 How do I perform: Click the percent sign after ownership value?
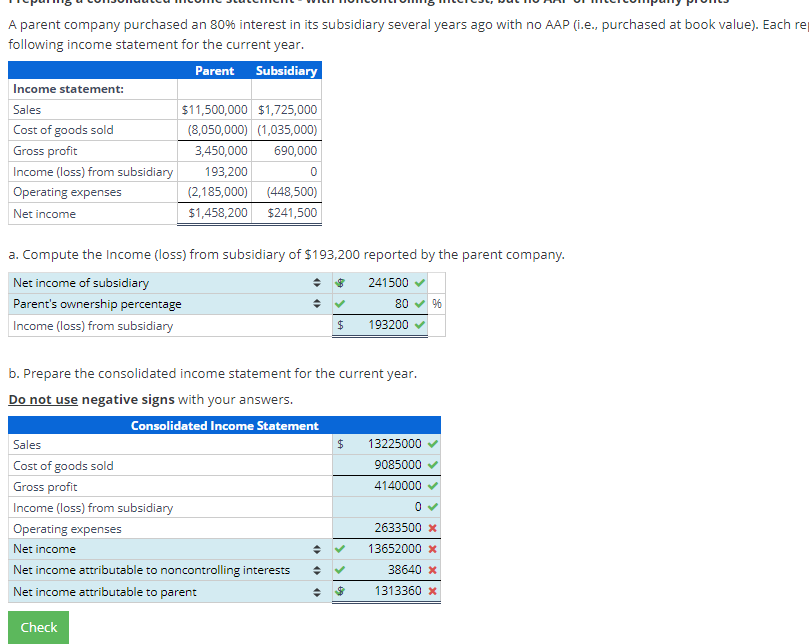click(x=436, y=303)
